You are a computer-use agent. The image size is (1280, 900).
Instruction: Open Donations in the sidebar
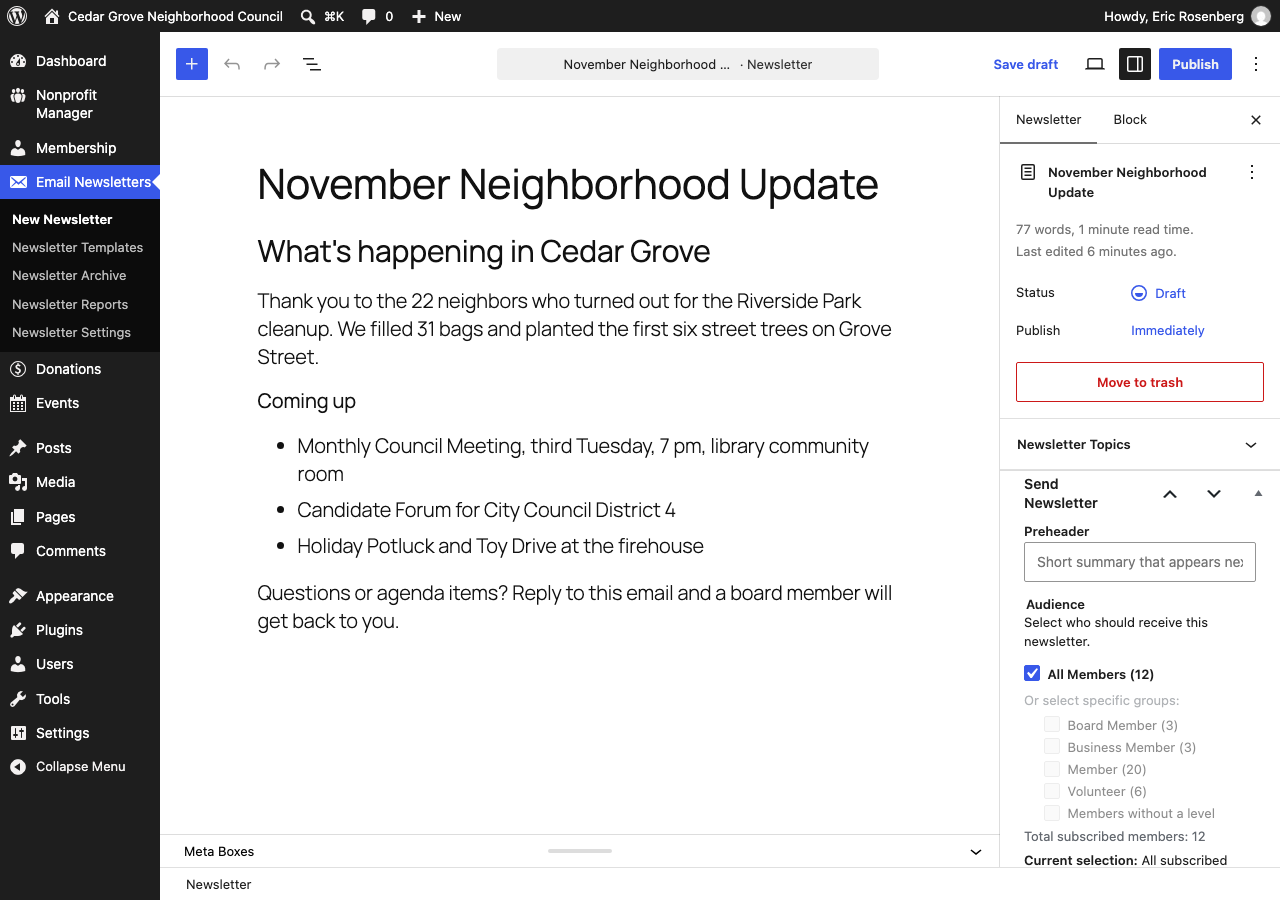click(80, 369)
